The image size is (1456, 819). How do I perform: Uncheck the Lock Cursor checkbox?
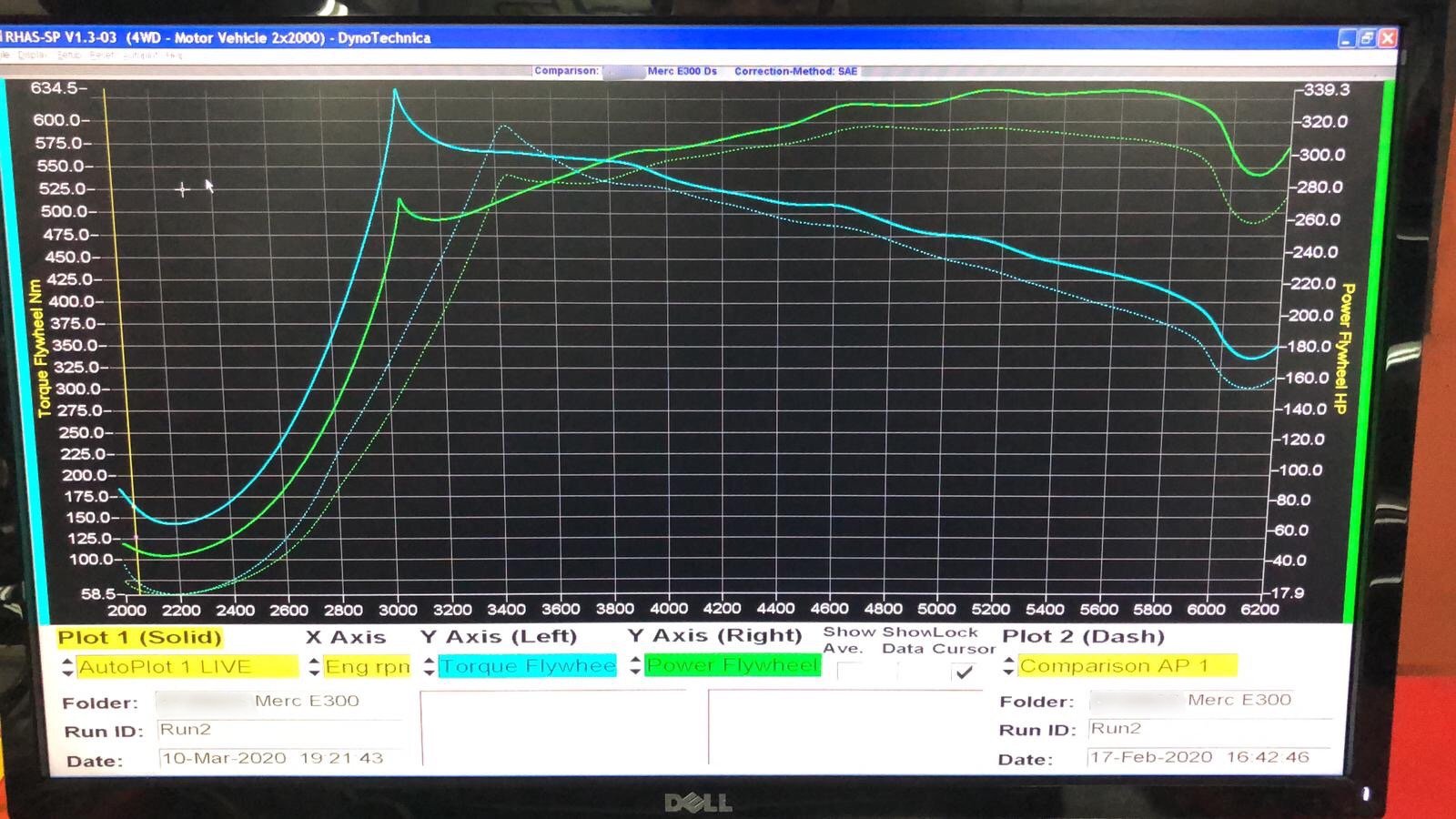(x=965, y=672)
